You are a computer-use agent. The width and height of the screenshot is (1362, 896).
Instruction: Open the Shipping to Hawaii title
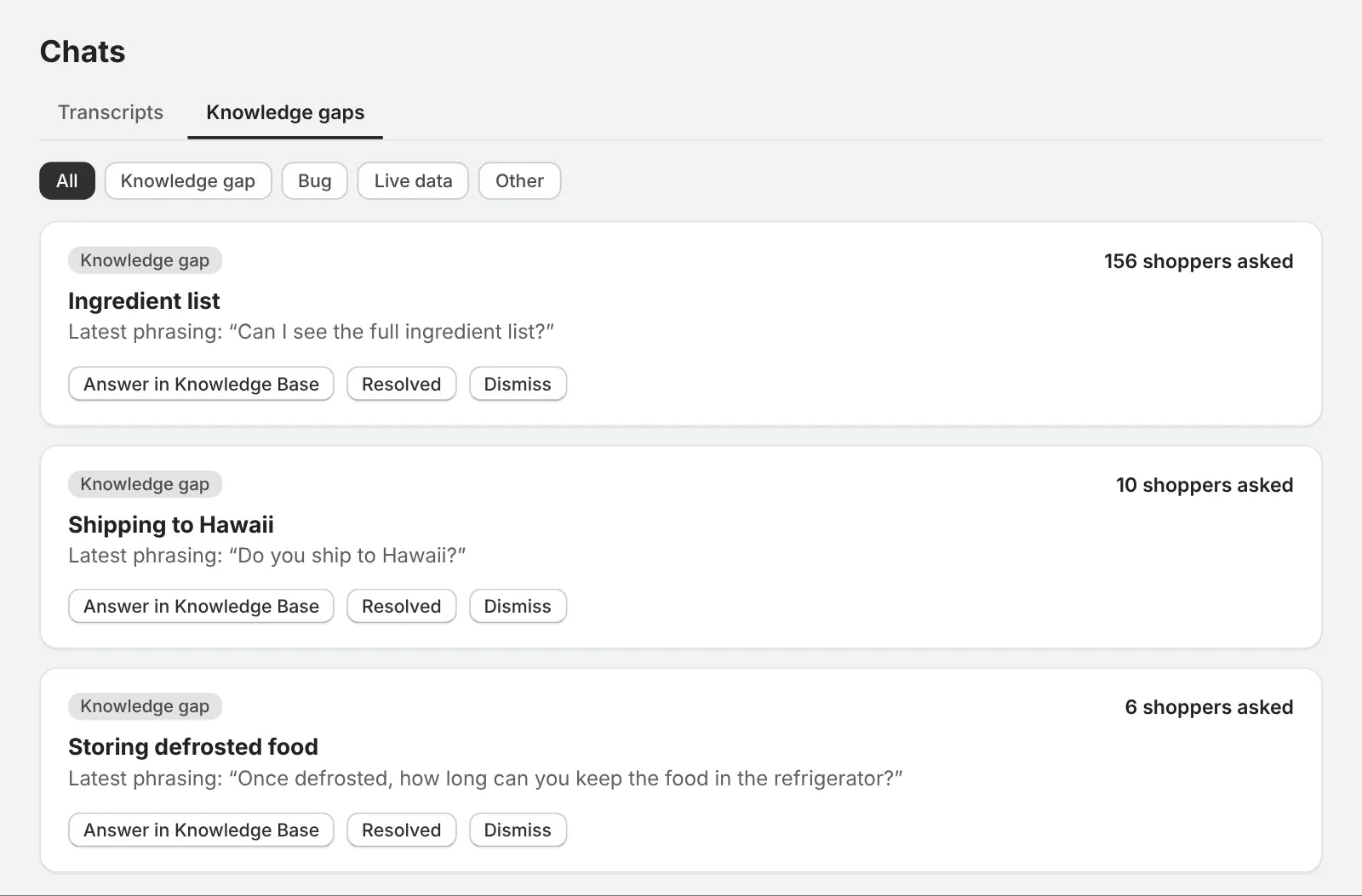click(171, 525)
